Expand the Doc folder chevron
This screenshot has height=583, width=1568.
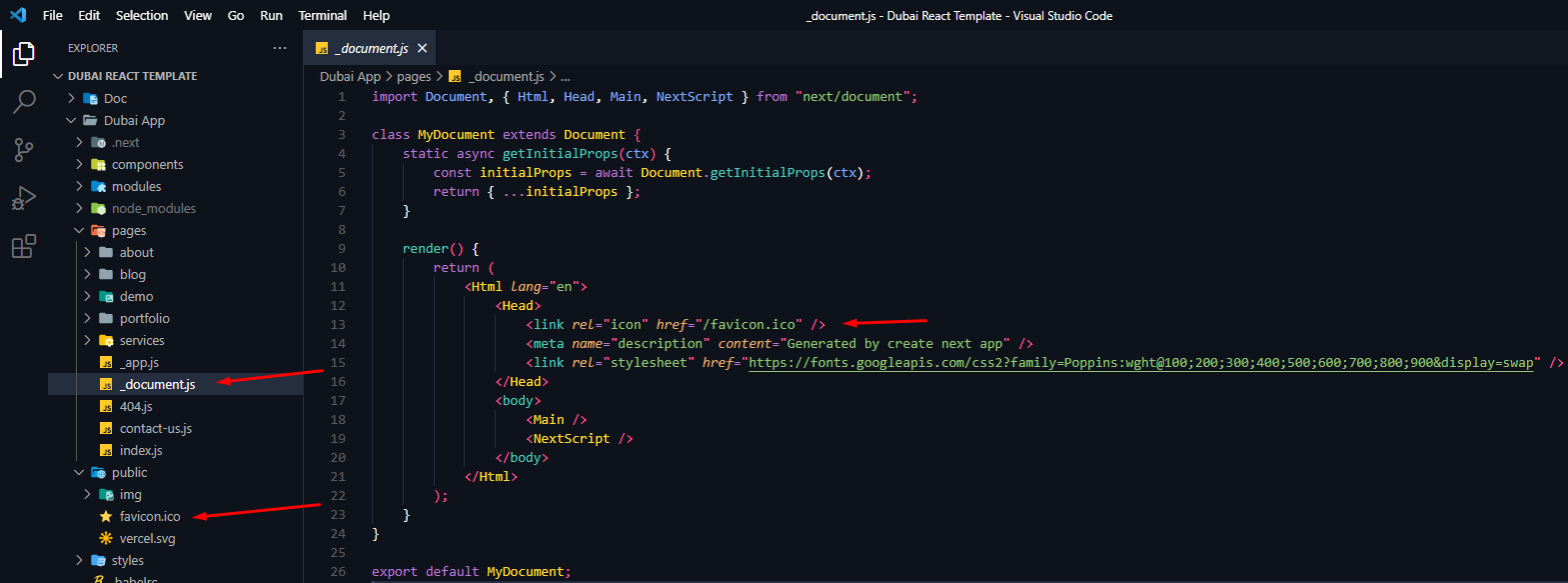point(71,98)
